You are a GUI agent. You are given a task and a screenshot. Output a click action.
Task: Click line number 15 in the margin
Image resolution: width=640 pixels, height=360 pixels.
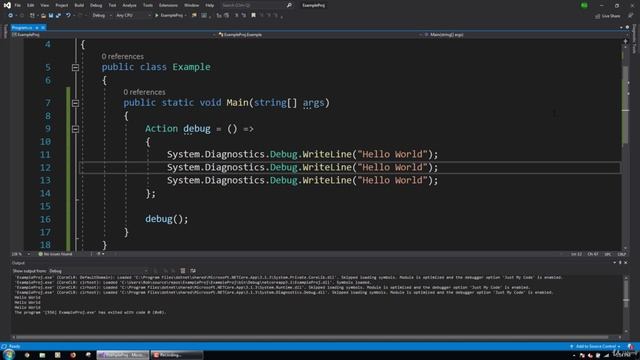(x=45, y=206)
